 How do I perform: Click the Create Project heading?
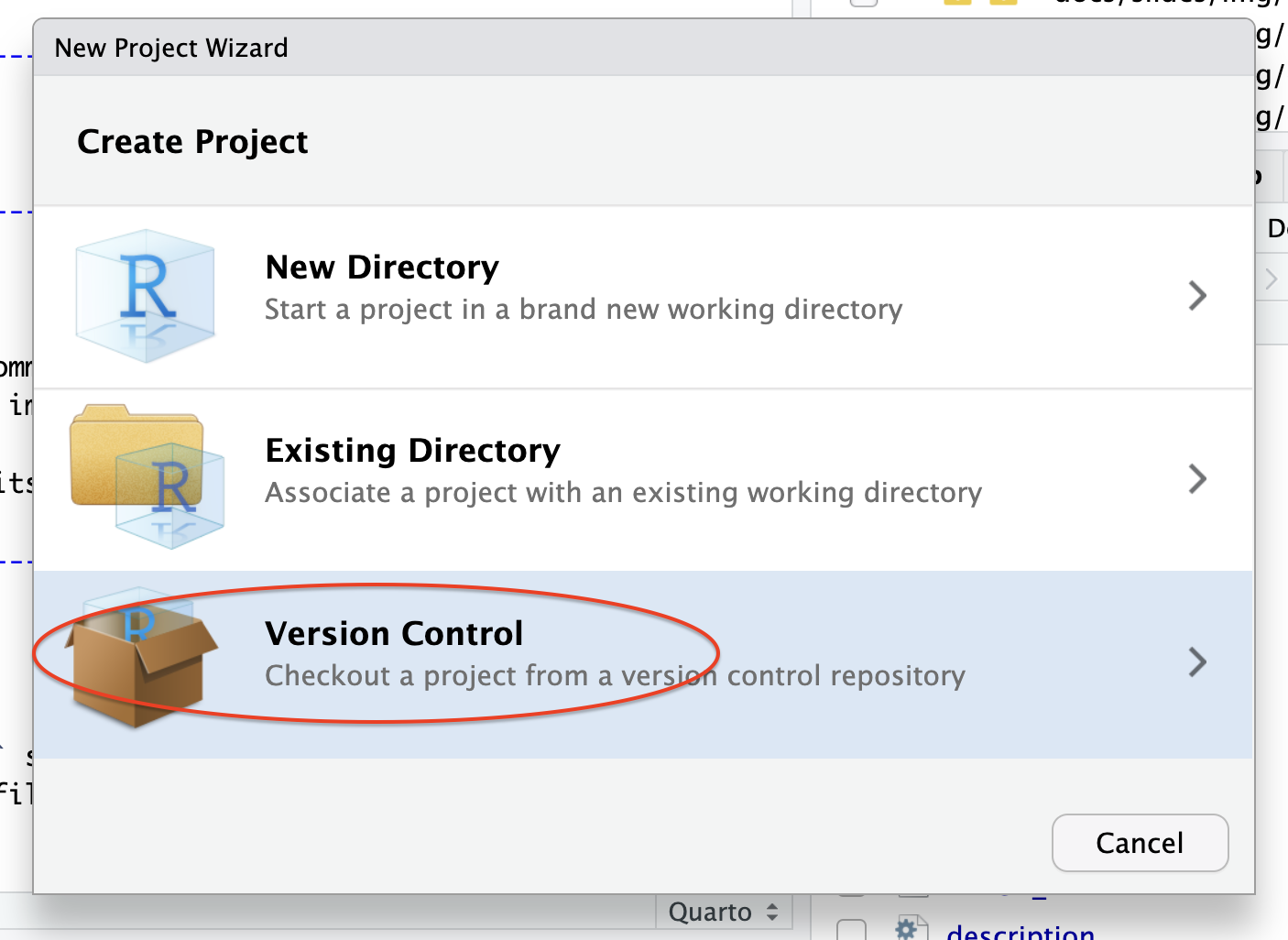(x=192, y=142)
